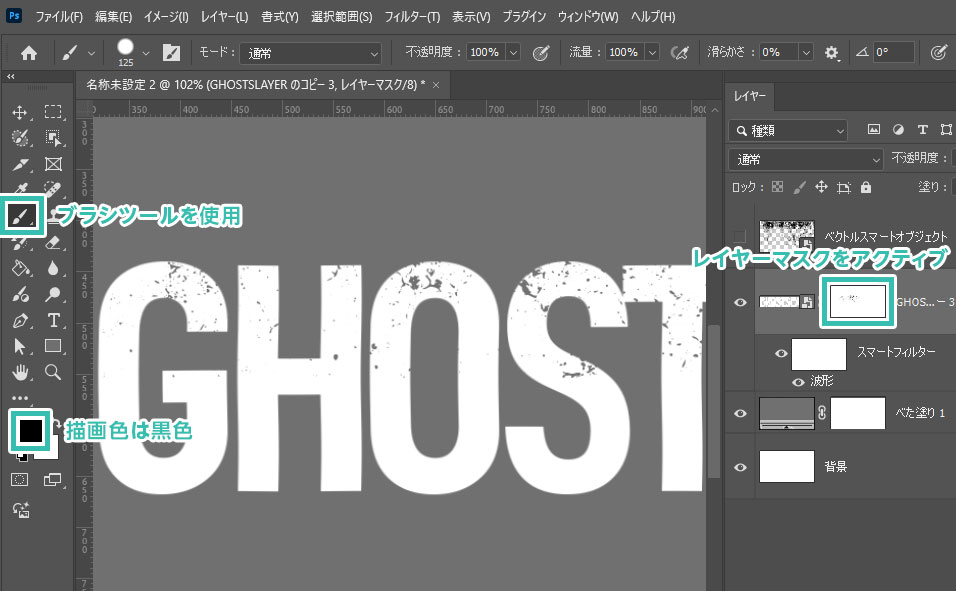
Task: Open smoothing options gear
Action: pyautogui.click(x=832, y=53)
